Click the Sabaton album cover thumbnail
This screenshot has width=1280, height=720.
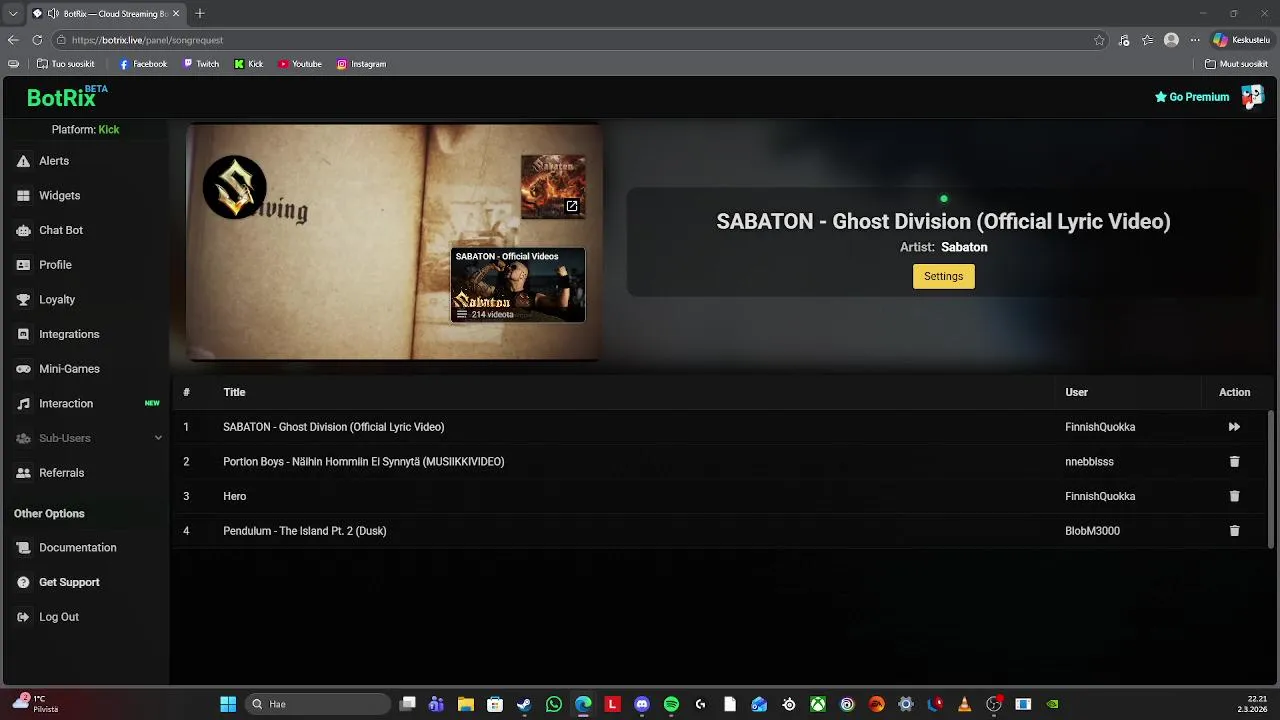(552, 185)
